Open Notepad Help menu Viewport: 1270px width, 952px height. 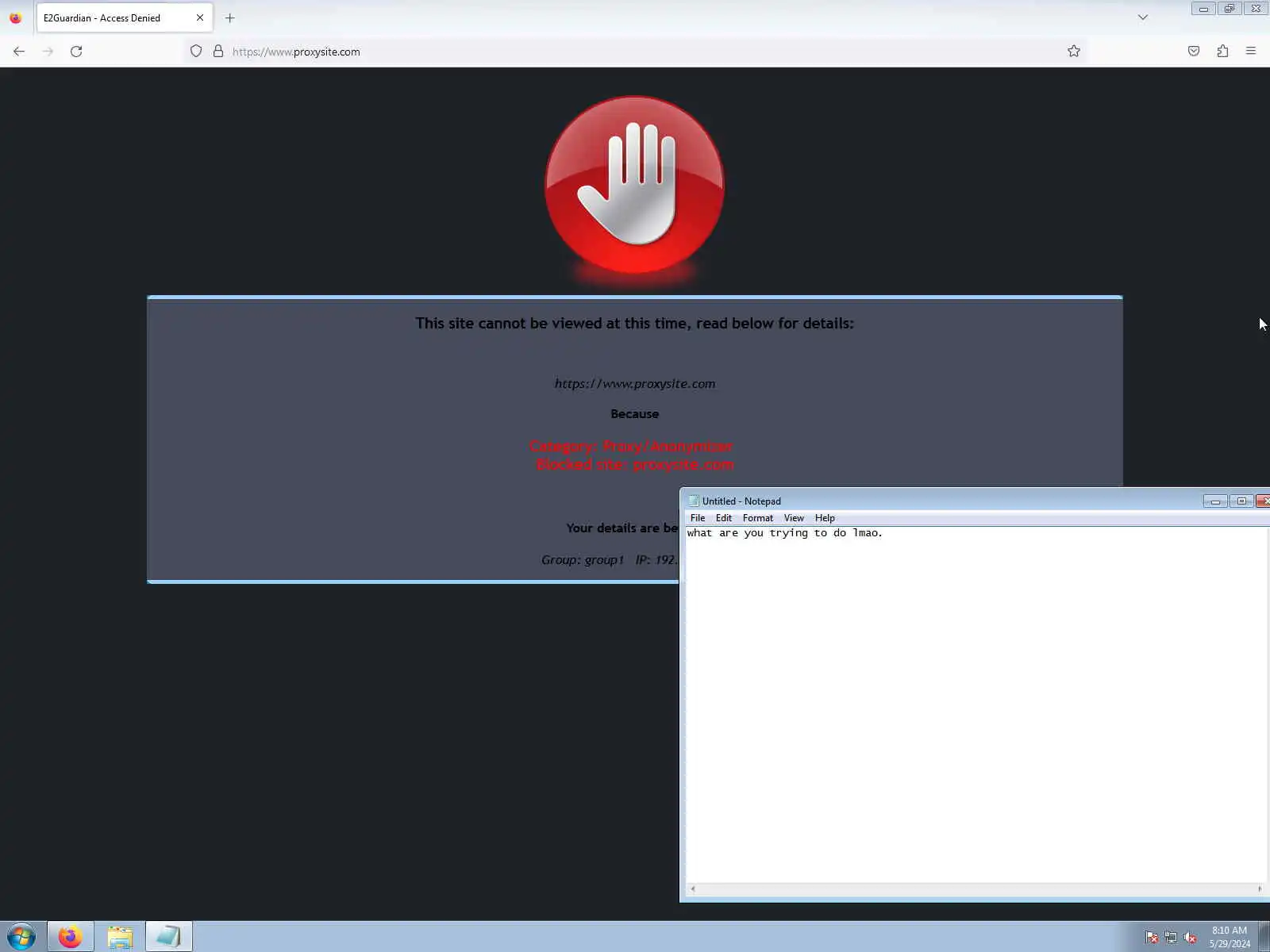[x=825, y=518]
